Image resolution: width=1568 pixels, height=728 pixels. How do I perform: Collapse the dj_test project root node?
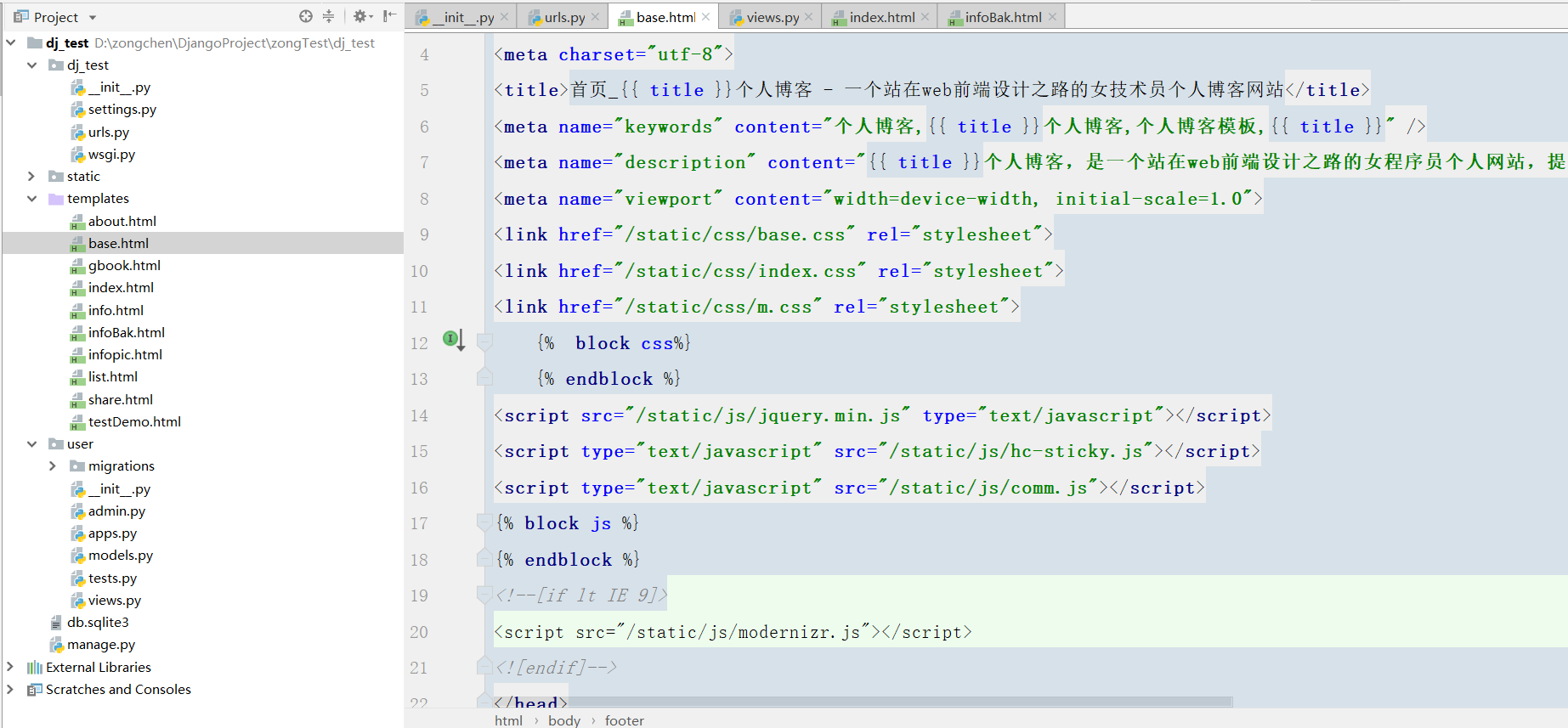10,42
